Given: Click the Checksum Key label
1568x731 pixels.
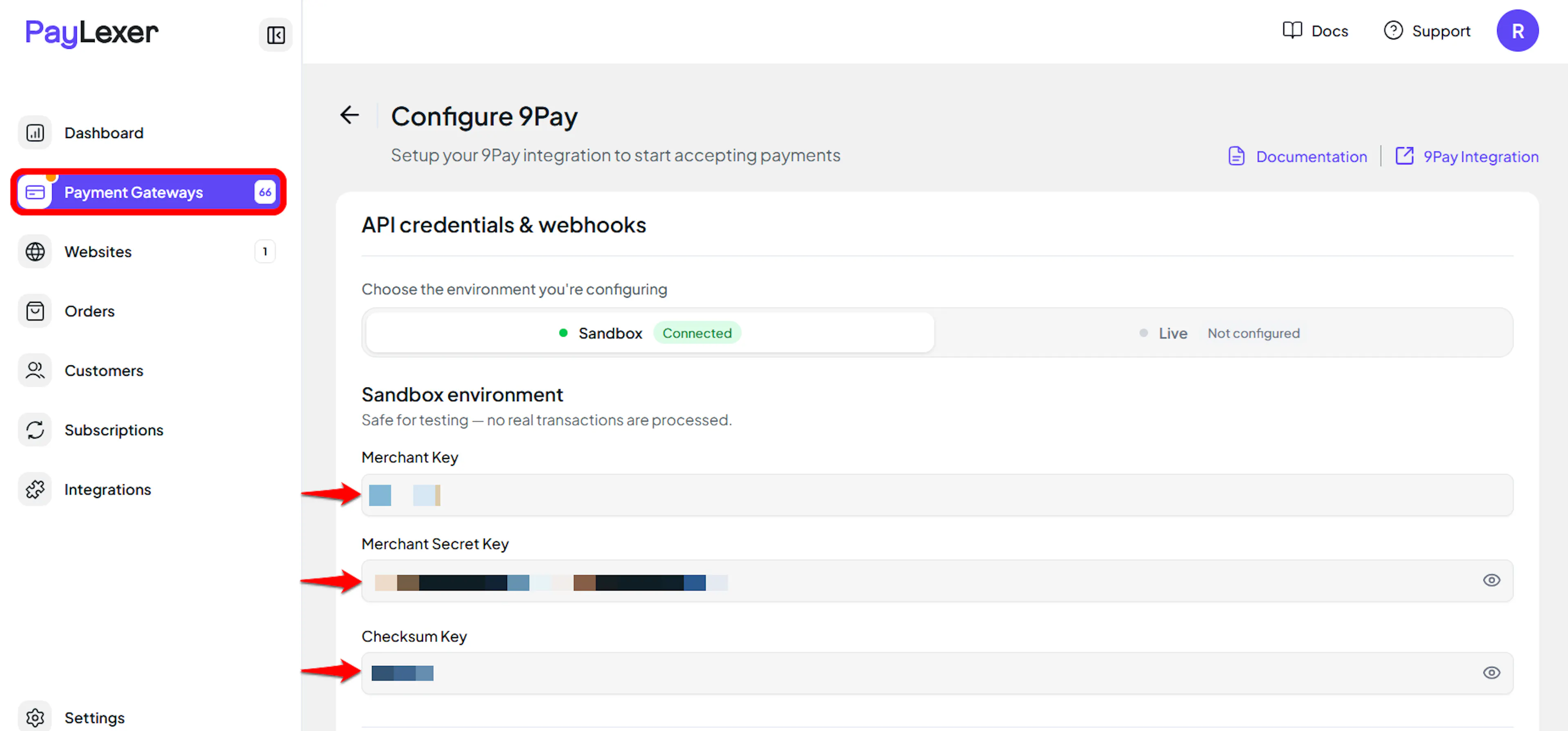Looking at the screenshot, I should point(414,637).
